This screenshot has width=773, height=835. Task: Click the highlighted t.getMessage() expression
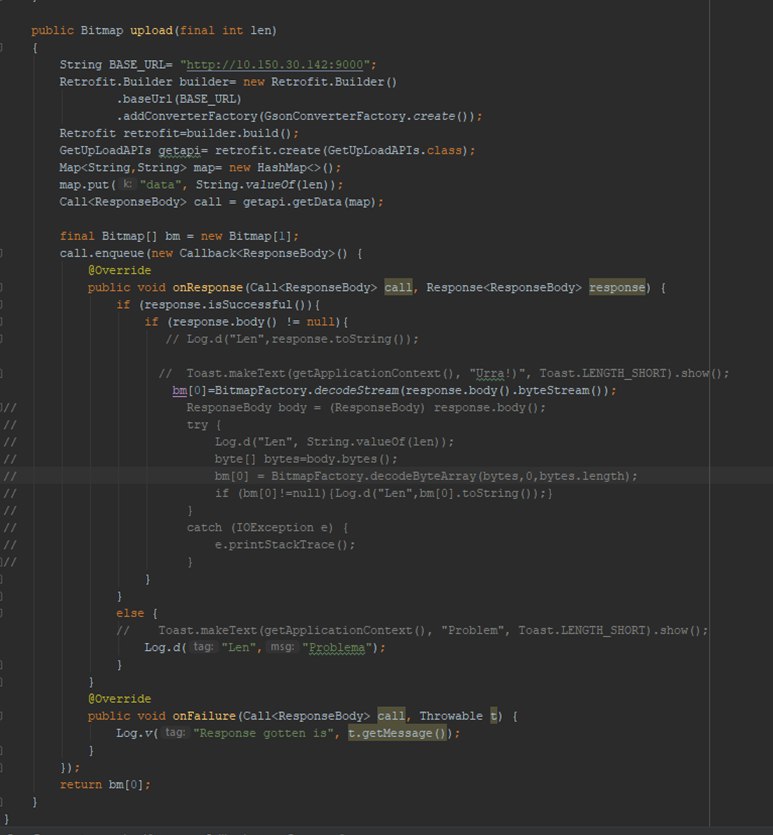tap(397, 733)
